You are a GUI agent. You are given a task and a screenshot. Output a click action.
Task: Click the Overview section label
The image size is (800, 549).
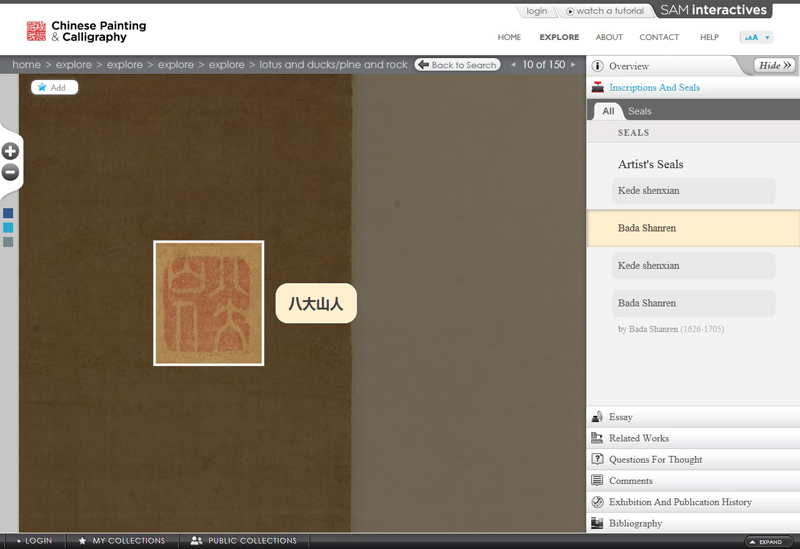[x=629, y=66]
